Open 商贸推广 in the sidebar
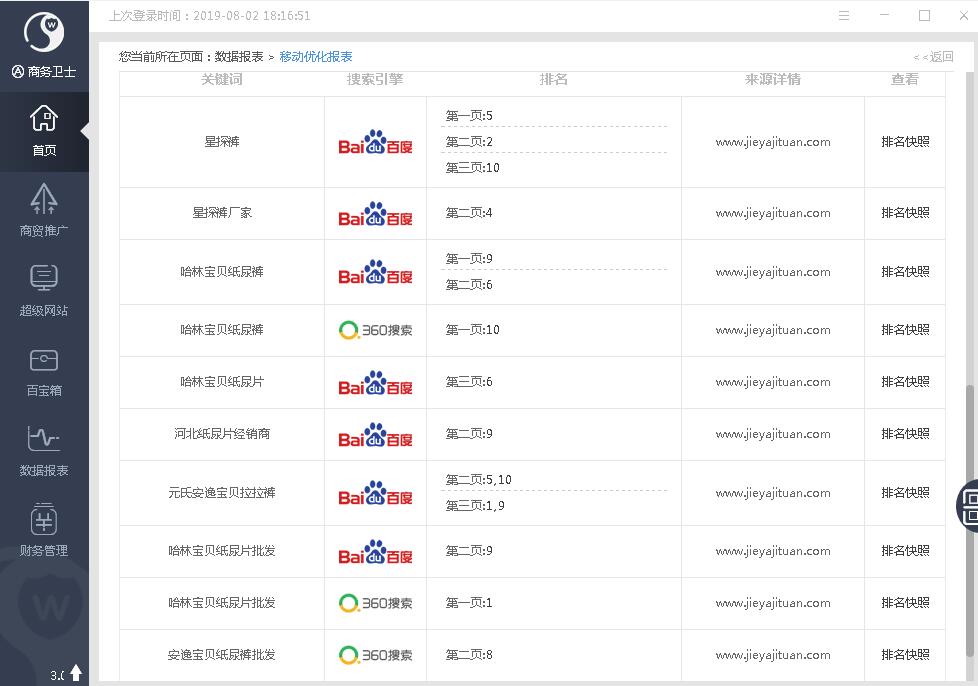The height and width of the screenshot is (686, 978). 44,211
